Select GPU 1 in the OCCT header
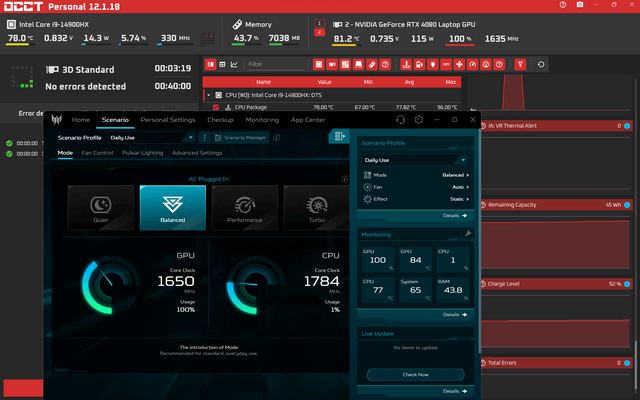This screenshot has height=400, width=640. [320, 23]
